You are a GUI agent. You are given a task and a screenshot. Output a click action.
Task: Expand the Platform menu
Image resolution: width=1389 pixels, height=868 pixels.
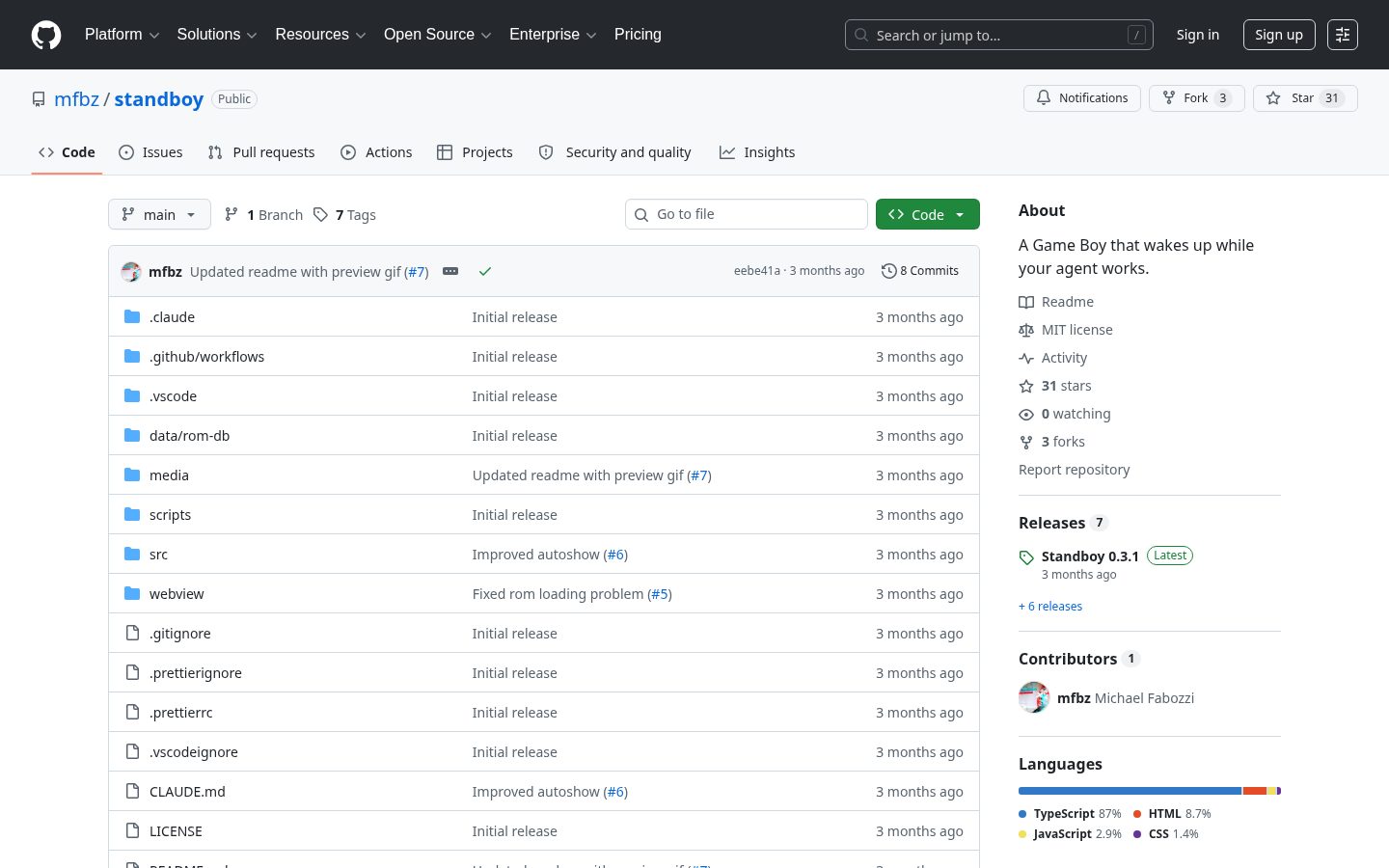pos(122,35)
